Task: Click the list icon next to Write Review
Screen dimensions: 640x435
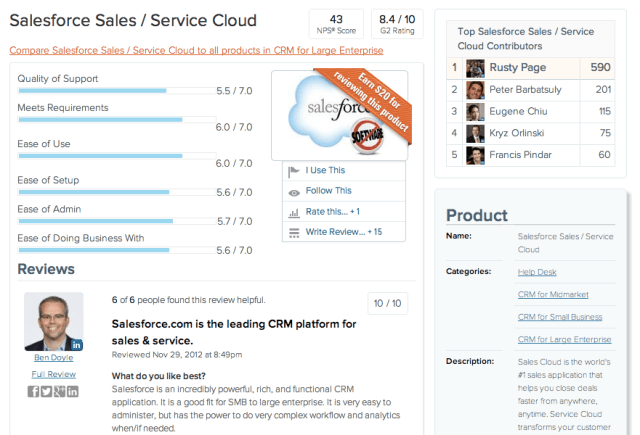Action: (x=294, y=233)
